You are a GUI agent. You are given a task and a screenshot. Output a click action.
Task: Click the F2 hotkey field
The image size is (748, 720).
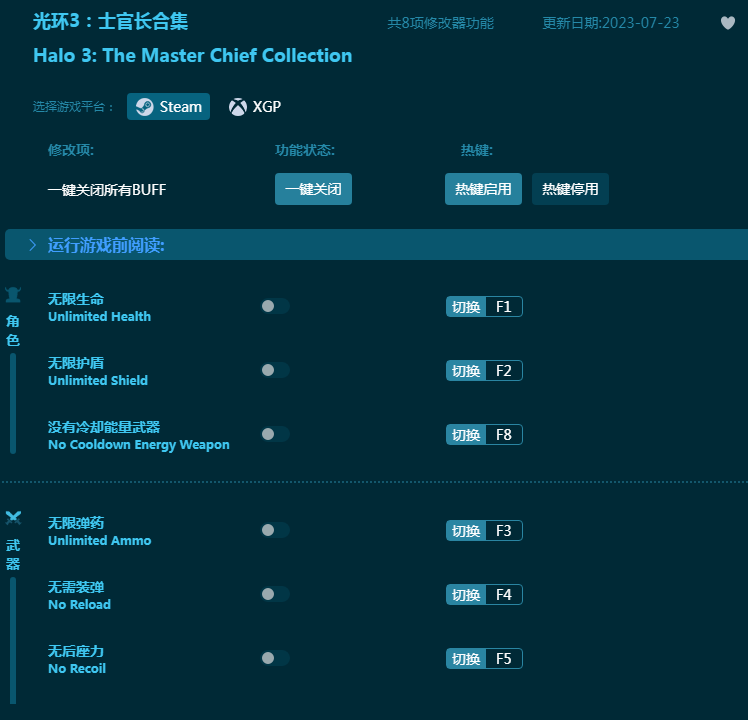pyautogui.click(x=504, y=370)
